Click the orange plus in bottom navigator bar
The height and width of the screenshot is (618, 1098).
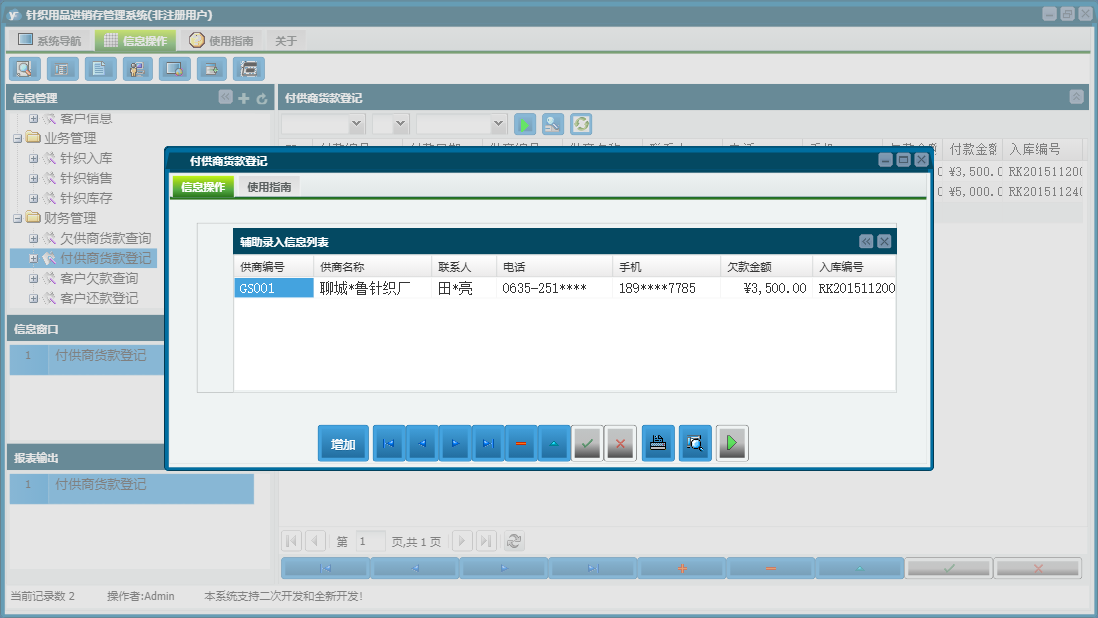682,568
